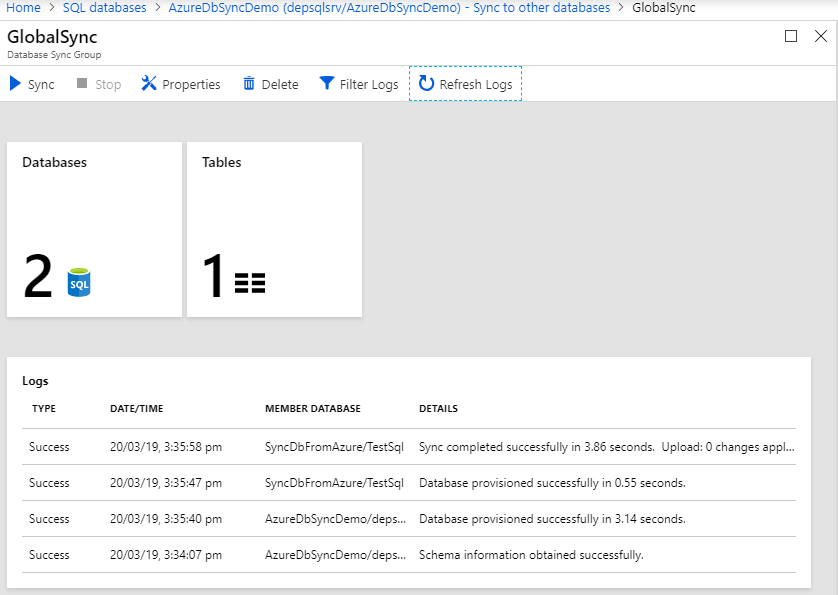Close the GlobalSync blade
Screen dimensions: 838x595
[820, 36]
